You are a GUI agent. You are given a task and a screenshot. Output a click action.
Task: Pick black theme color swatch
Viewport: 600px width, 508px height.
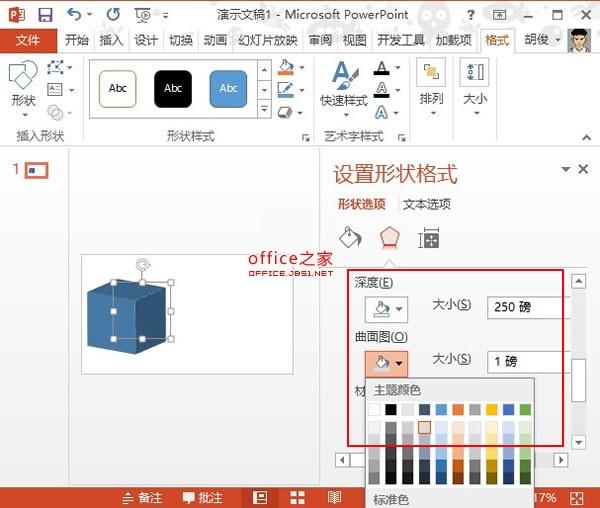click(391, 410)
